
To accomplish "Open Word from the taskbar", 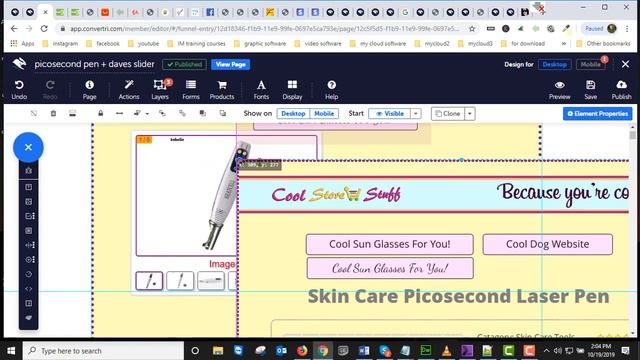I will pos(364,351).
